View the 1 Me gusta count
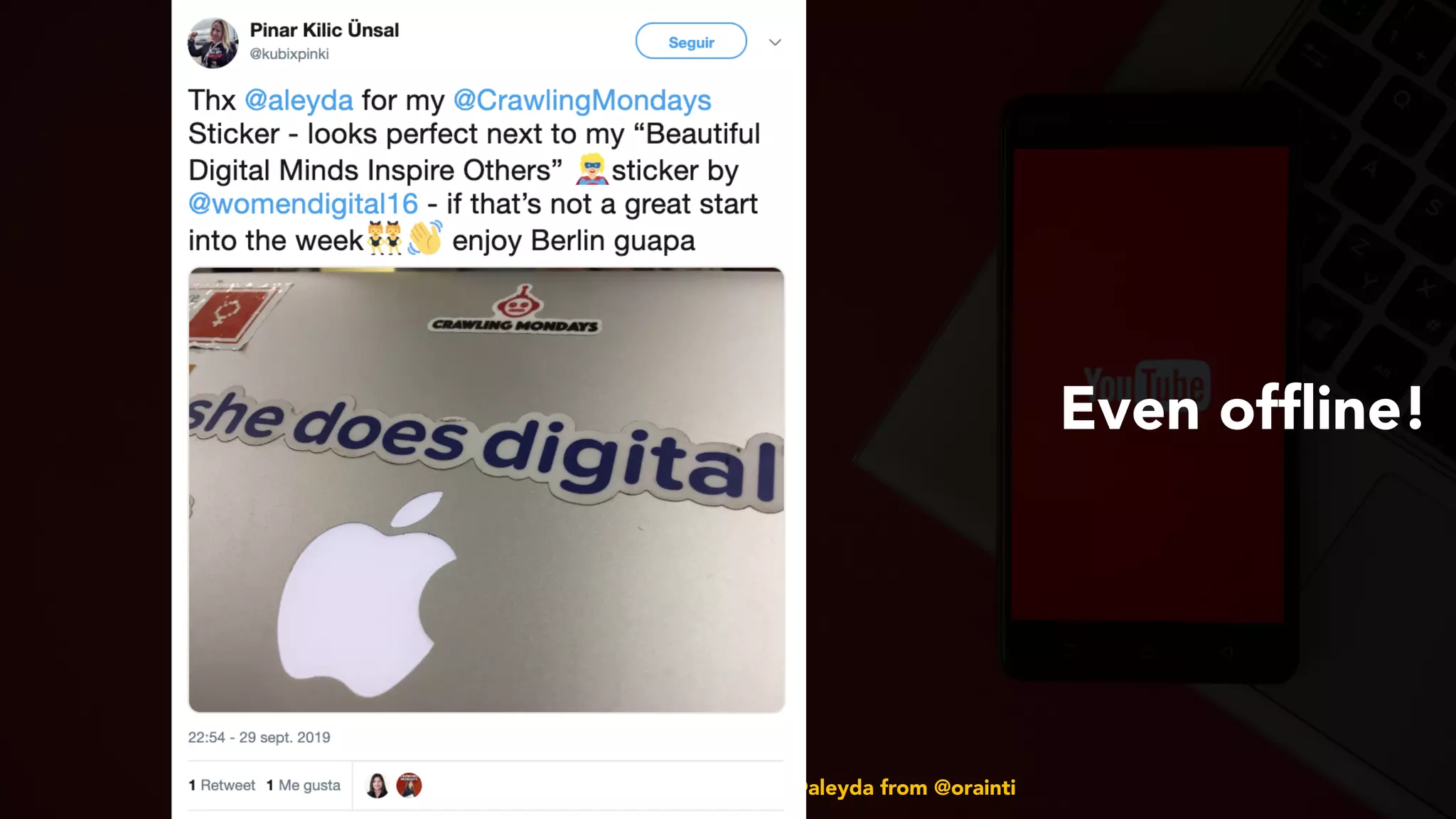This screenshot has height=819, width=1456. click(304, 785)
